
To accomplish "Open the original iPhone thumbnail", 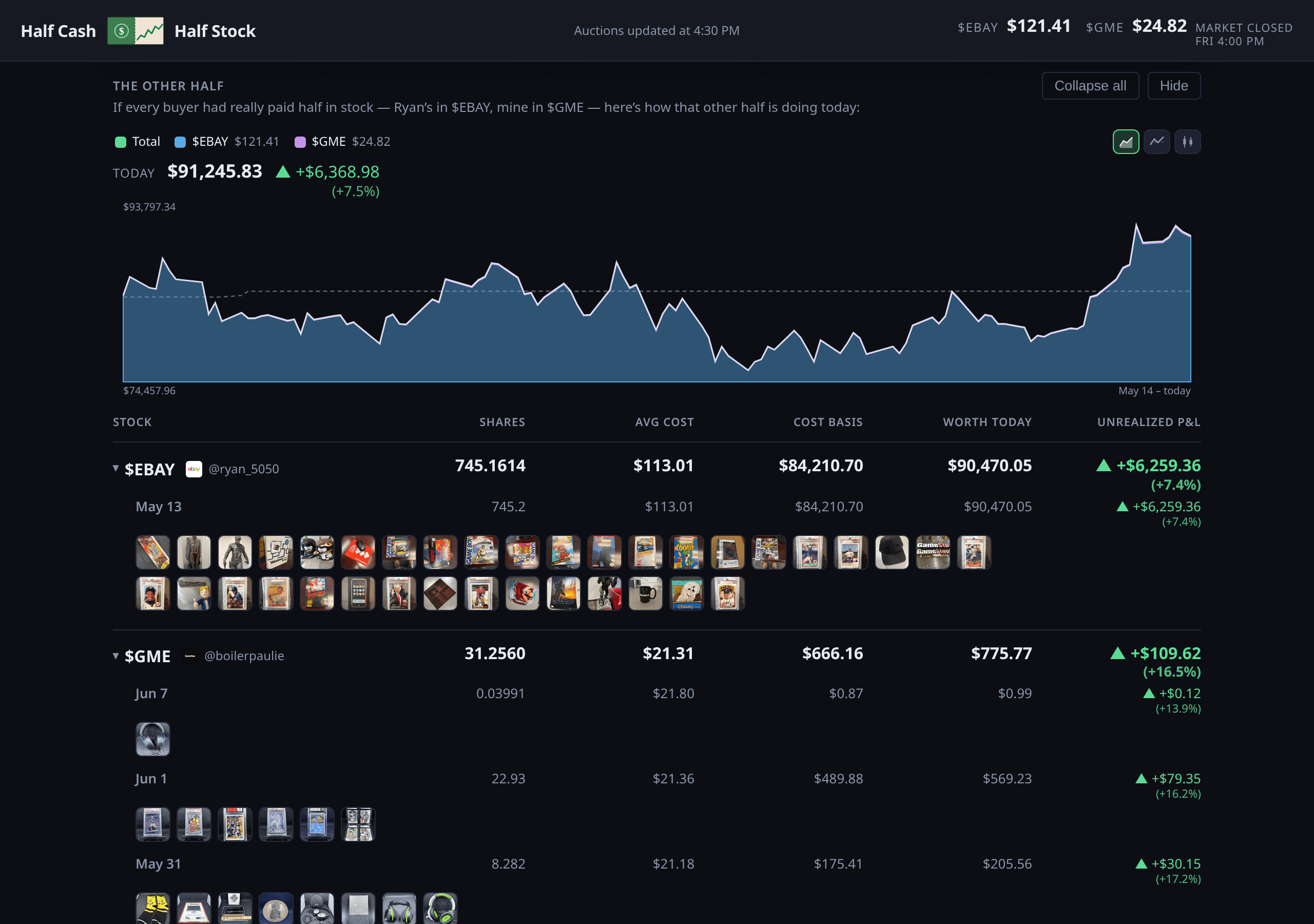I will (358, 594).
